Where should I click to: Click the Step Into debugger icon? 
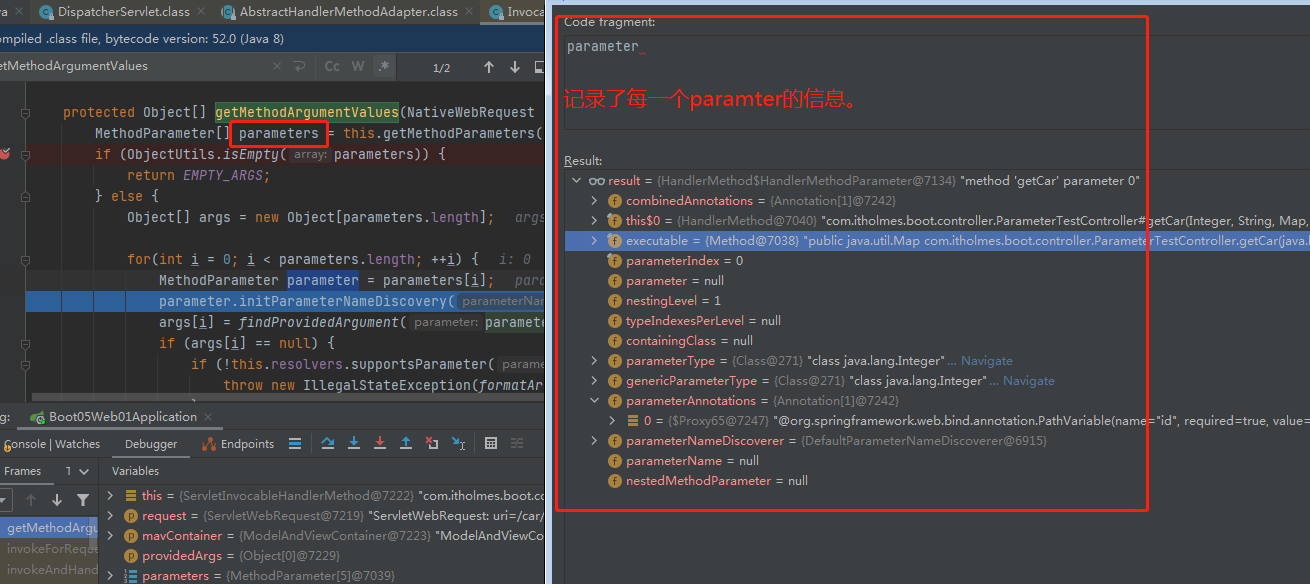[x=354, y=443]
